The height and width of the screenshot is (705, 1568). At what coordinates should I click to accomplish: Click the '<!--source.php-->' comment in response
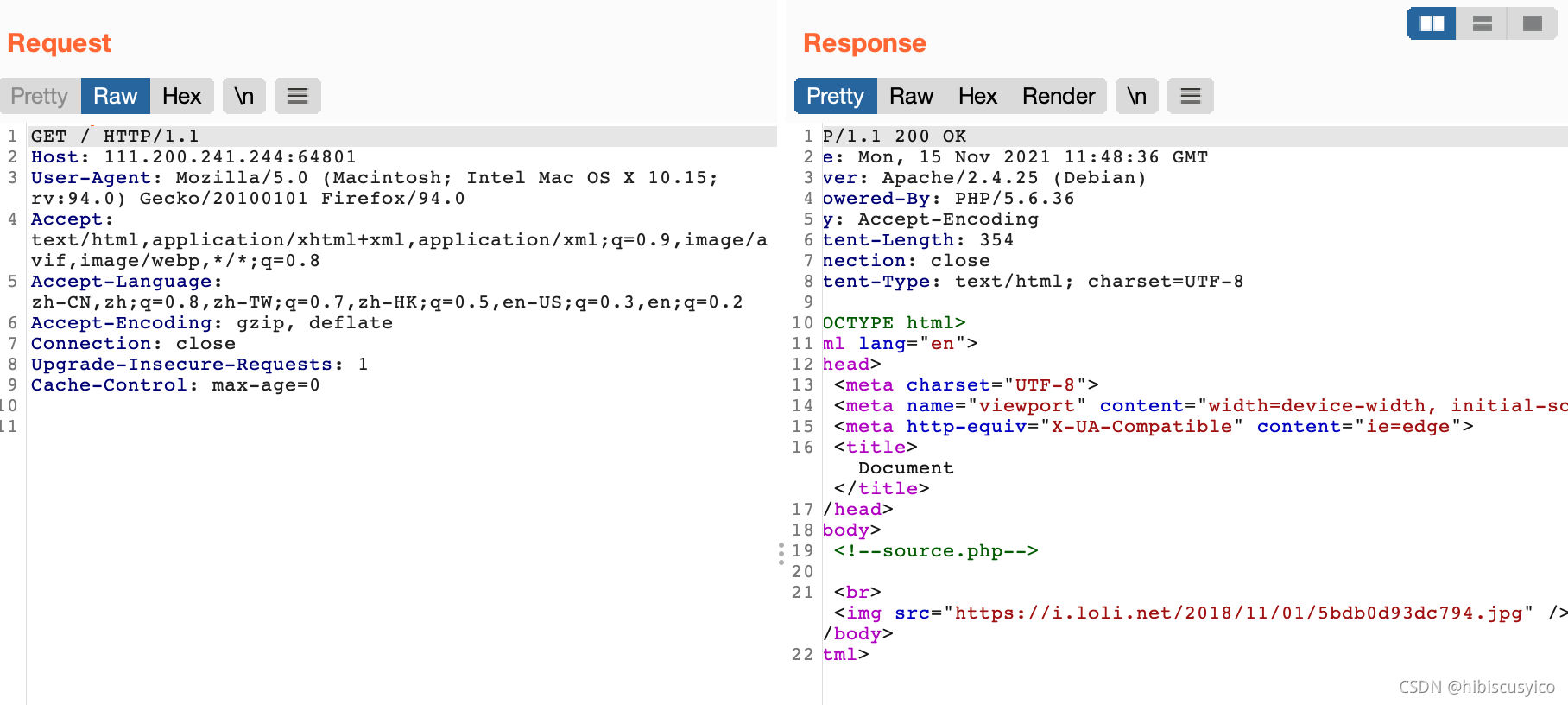click(936, 551)
